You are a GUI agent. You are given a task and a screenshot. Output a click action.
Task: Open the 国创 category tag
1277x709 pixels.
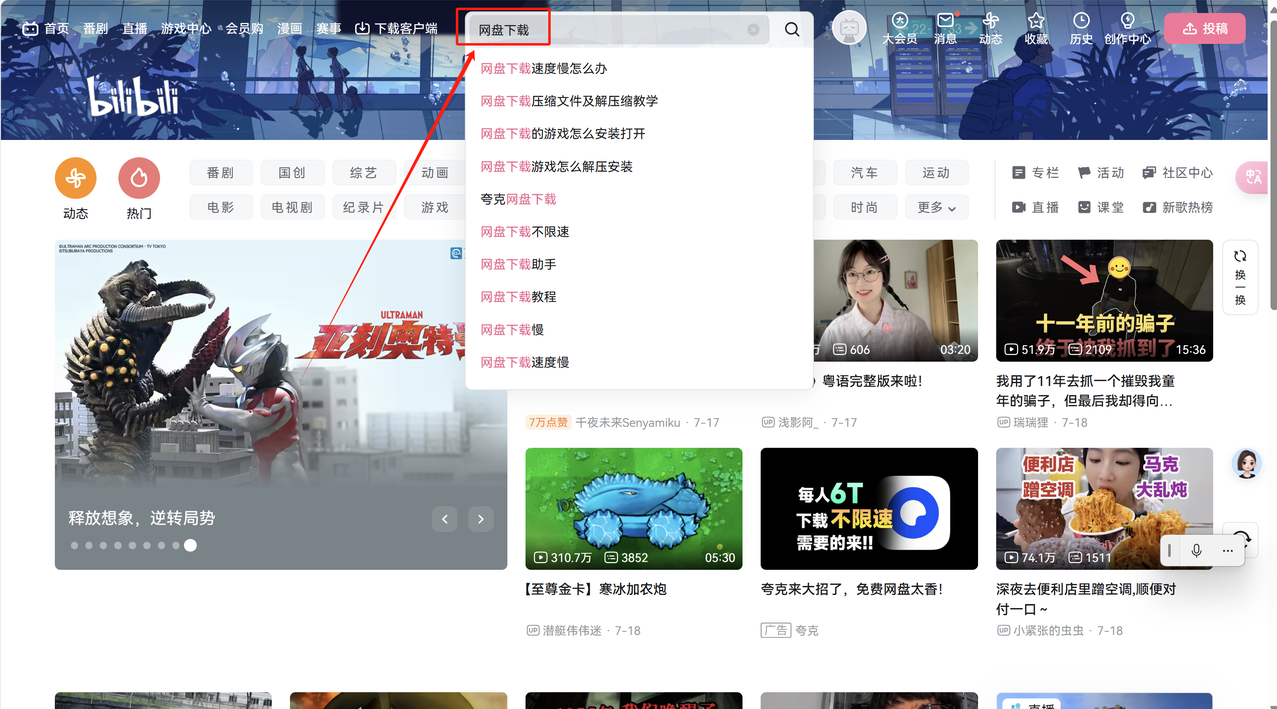pos(292,173)
